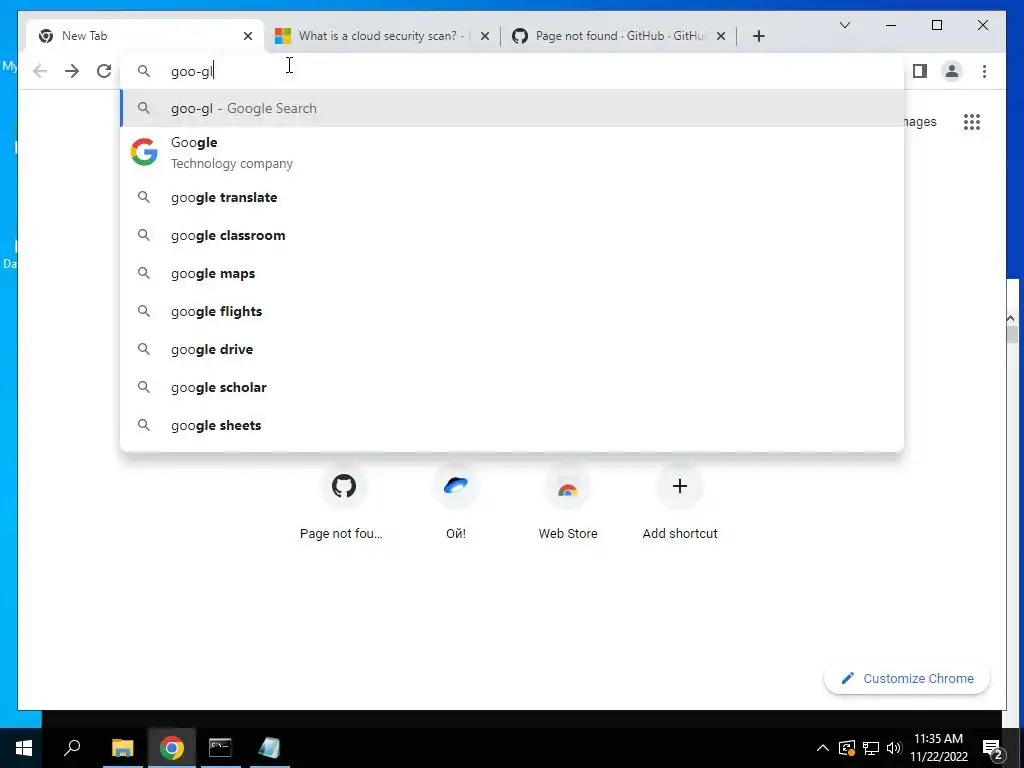Open the notification center icon
The image size is (1024, 768).
coord(992,749)
